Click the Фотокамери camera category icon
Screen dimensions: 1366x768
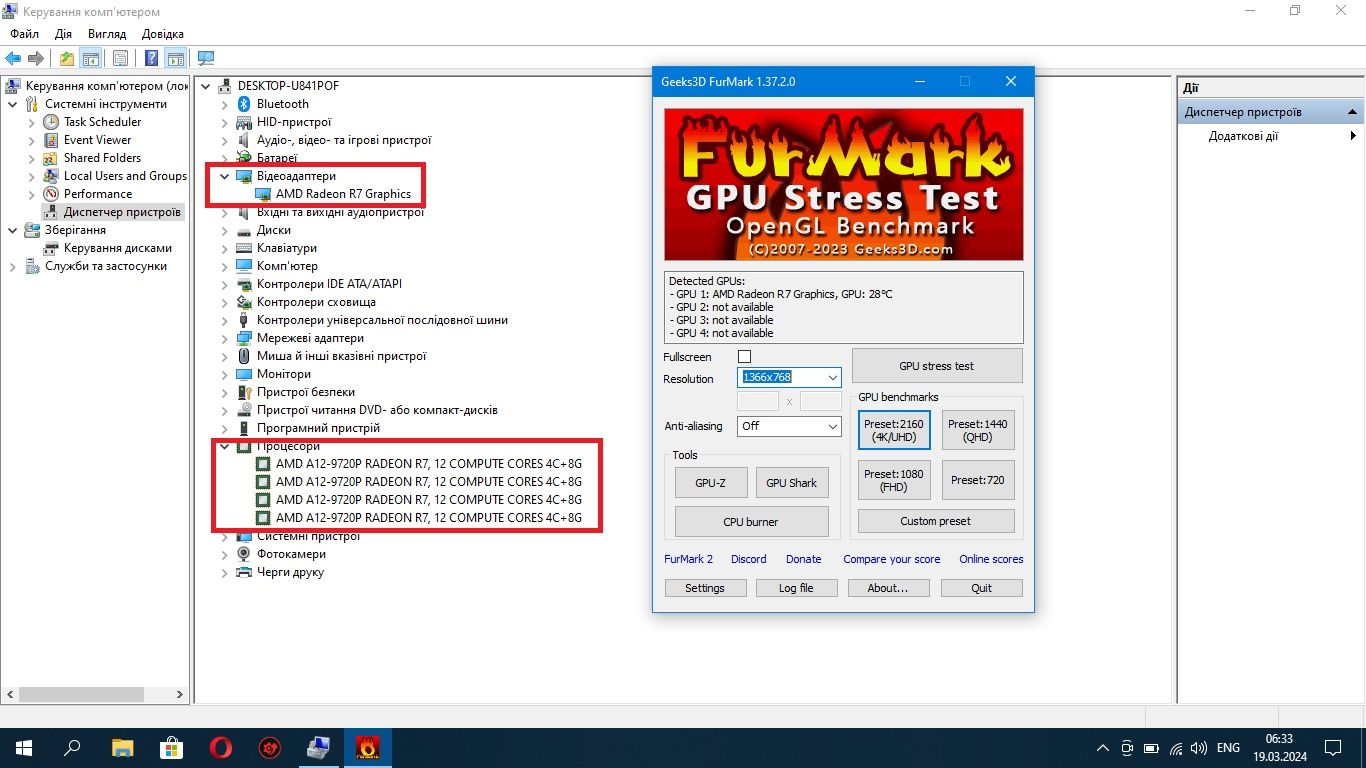[x=244, y=554]
